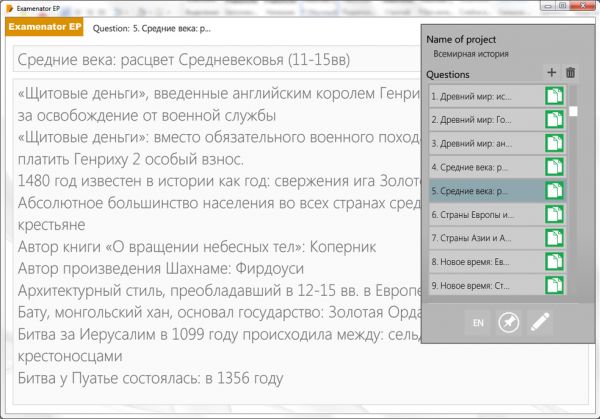Switch language with the EN button
This screenshot has width=600, height=419.
(478, 323)
